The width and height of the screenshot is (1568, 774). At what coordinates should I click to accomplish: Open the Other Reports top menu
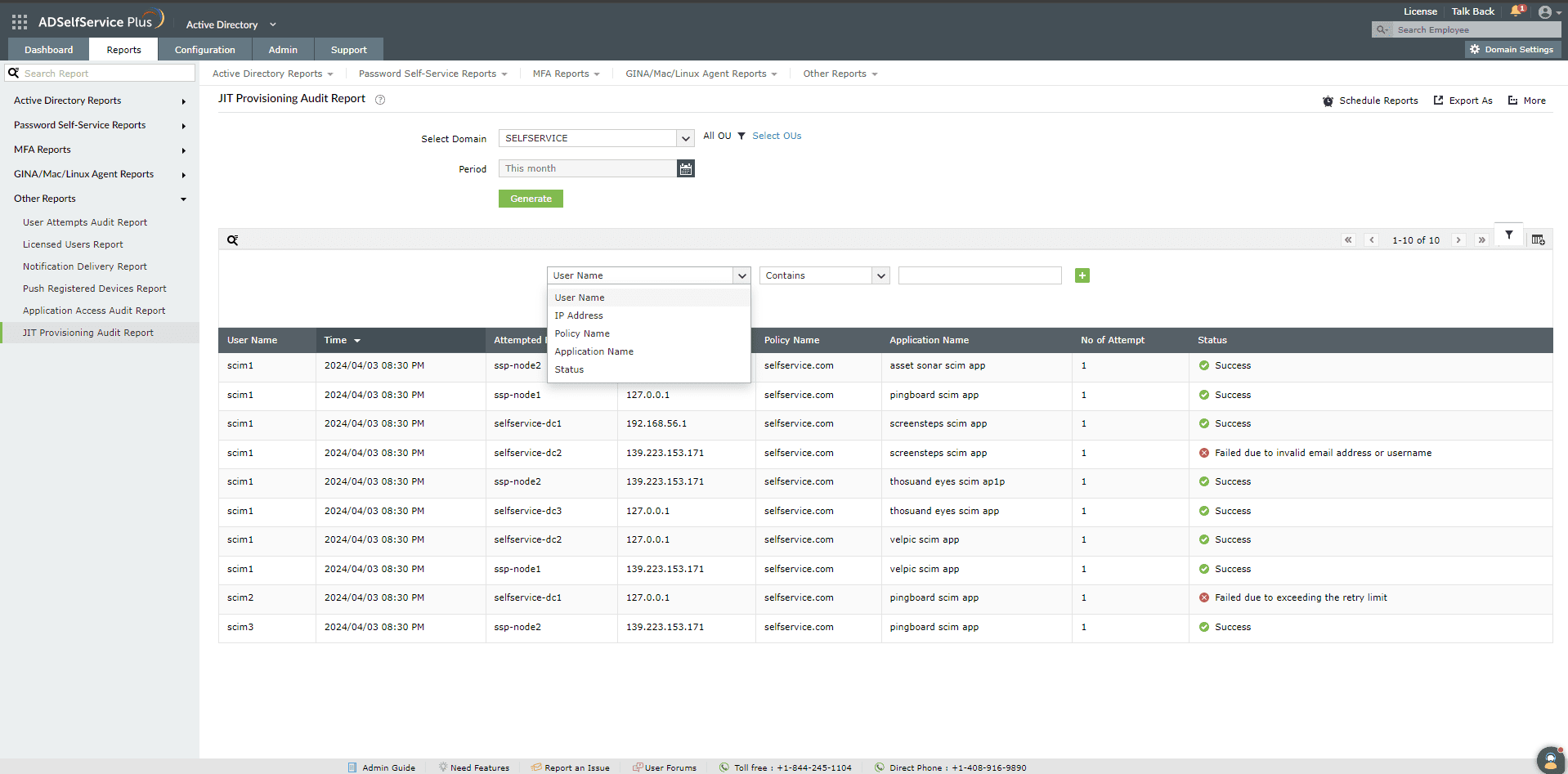[840, 74]
